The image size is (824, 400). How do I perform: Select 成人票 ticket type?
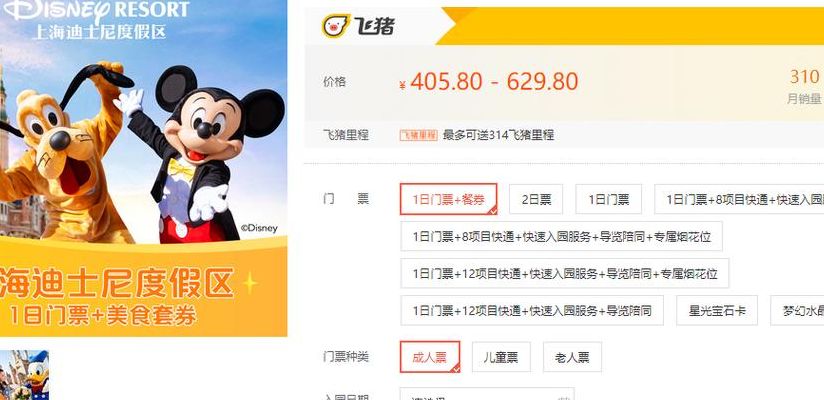pos(430,357)
